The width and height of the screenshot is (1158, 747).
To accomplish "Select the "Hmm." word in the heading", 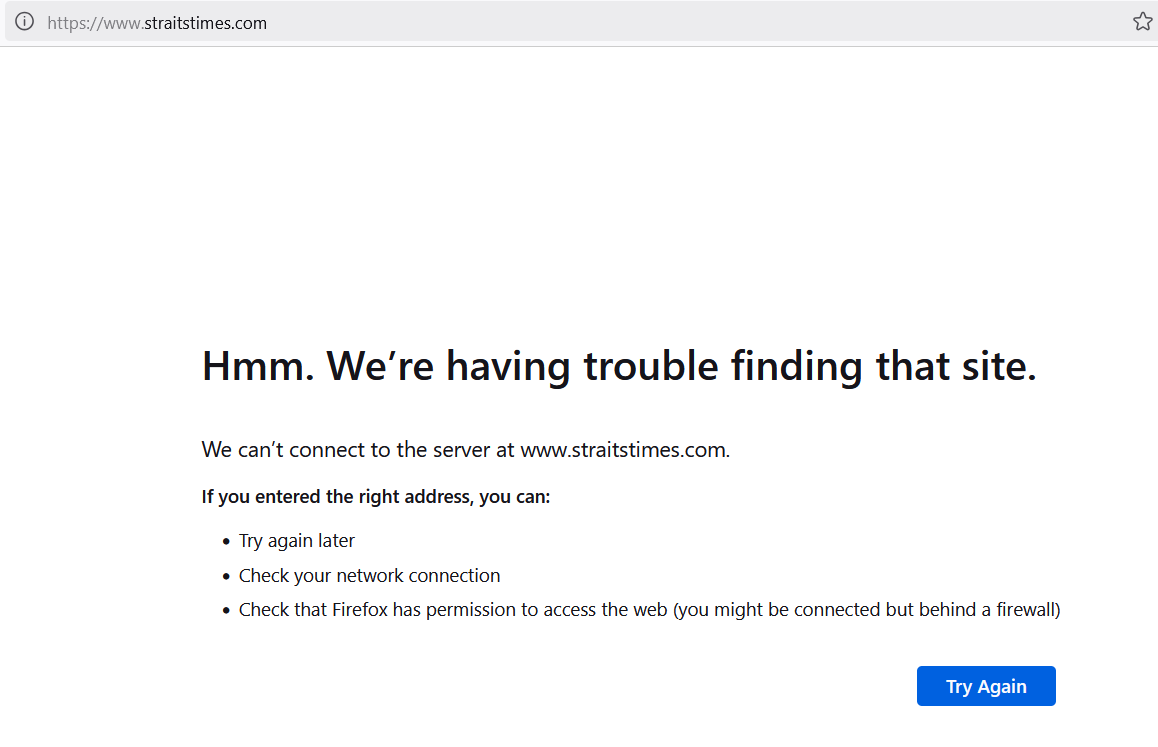I will 258,366.
